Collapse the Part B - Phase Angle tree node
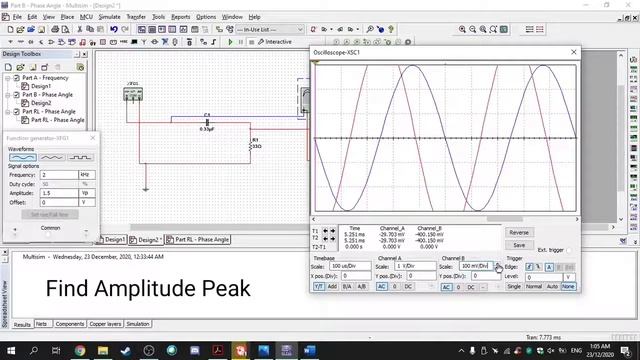Viewport: 640px width, 360px height. pos(7,94)
